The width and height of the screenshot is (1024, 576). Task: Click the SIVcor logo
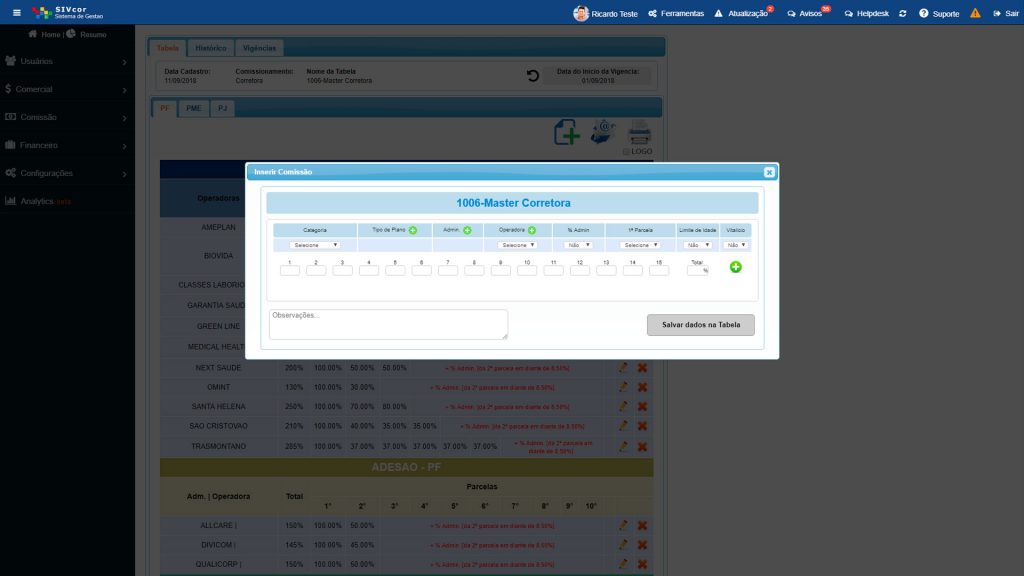coord(68,12)
